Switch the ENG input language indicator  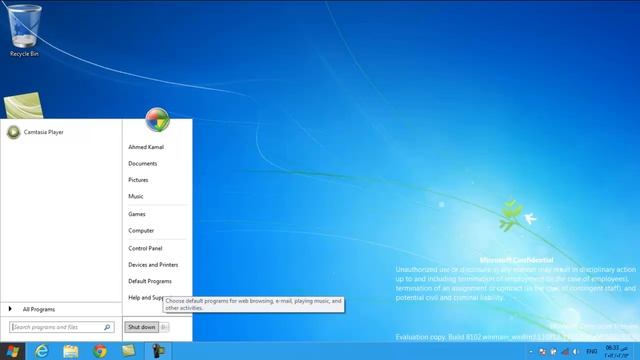[592, 351]
